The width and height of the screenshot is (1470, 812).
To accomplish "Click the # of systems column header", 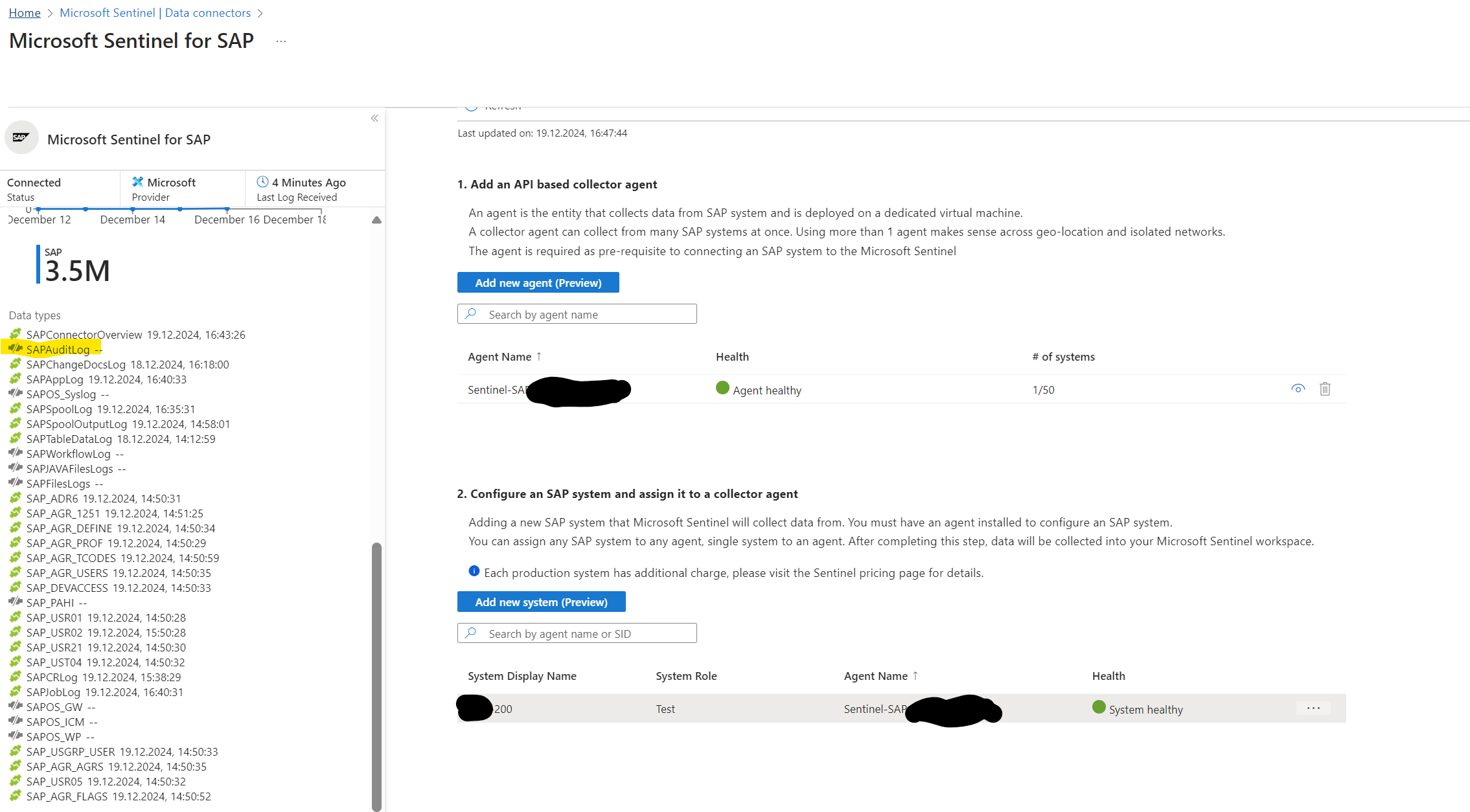I will coord(1063,356).
